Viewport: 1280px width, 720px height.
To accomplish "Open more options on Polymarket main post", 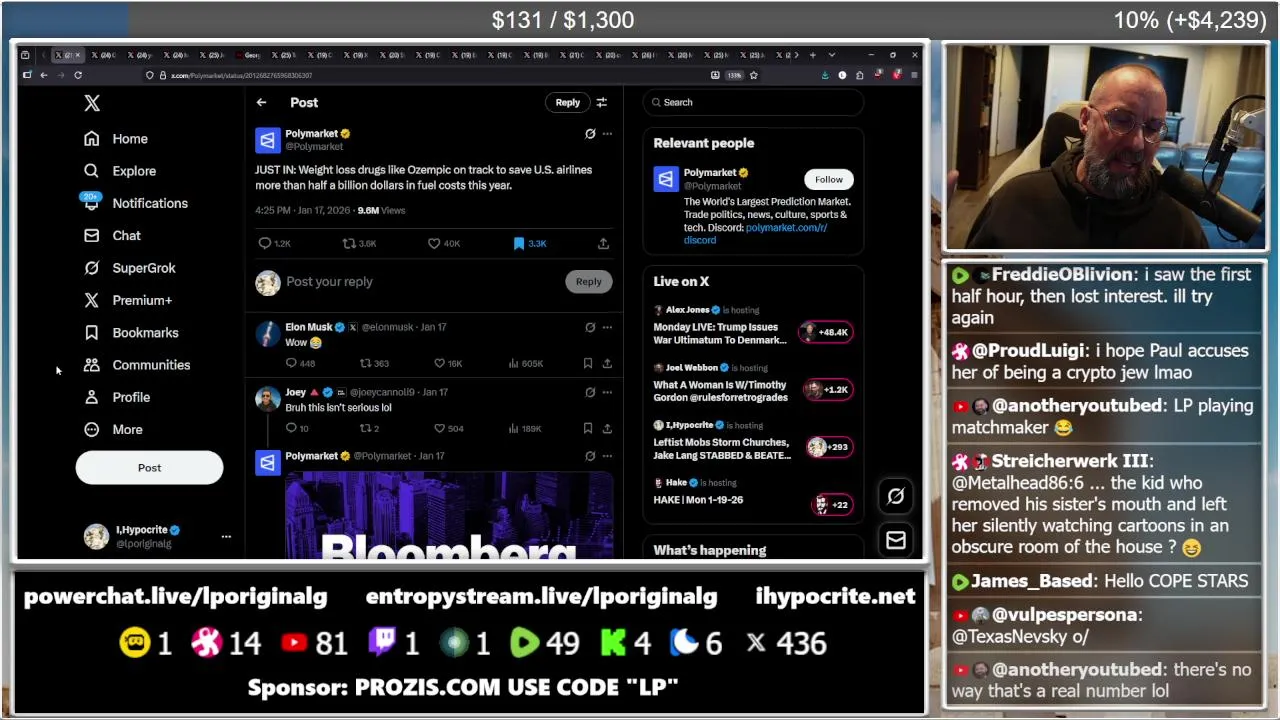I will tap(607, 133).
